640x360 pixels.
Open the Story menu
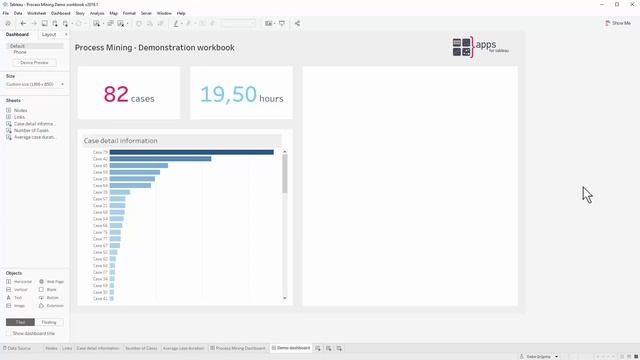coord(80,13)
